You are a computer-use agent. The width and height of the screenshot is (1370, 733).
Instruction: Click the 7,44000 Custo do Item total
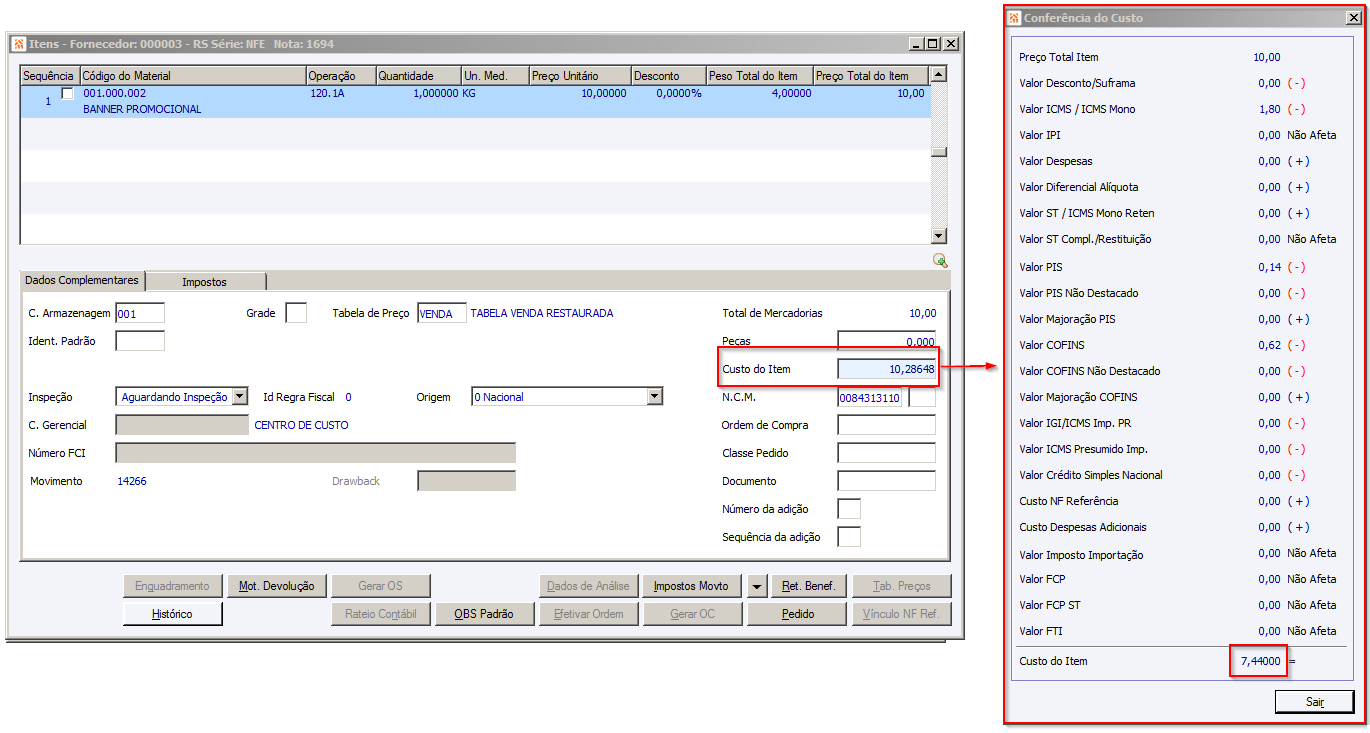[x=1258, y=661]
